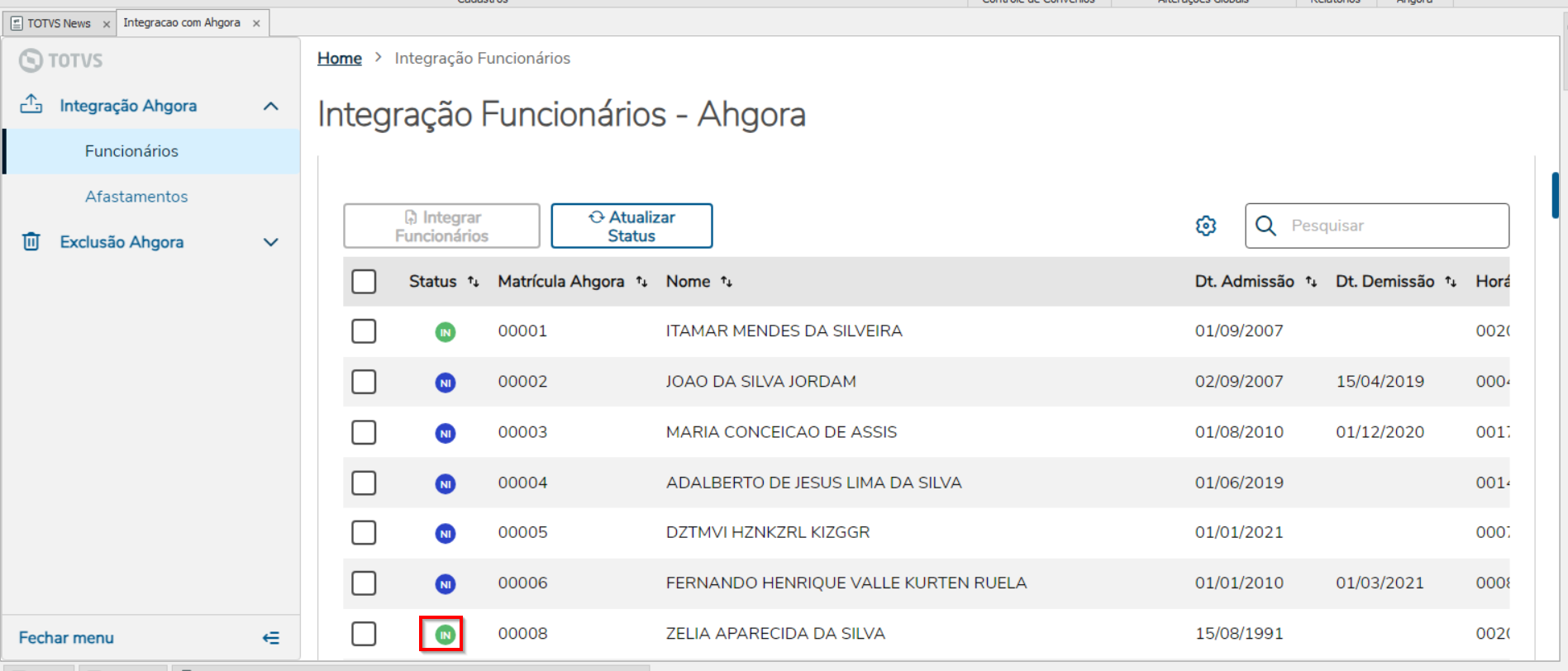Screen dimensions: 1568x671
Task: Click IN status badge for ITAMAR MENDES
Action: coord(446,332)
